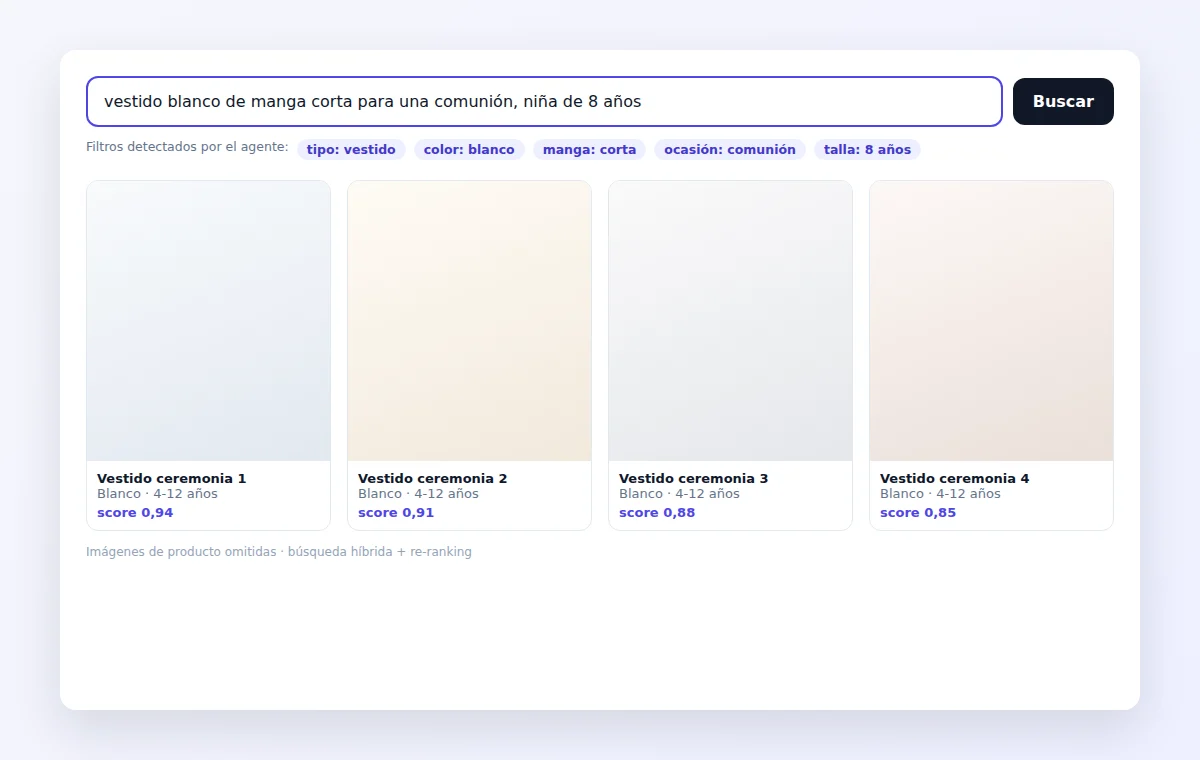This screenshot has width=1200, height=760.
Task: Open Vestido ceremonia 2 product image
Action: [469, 321]
